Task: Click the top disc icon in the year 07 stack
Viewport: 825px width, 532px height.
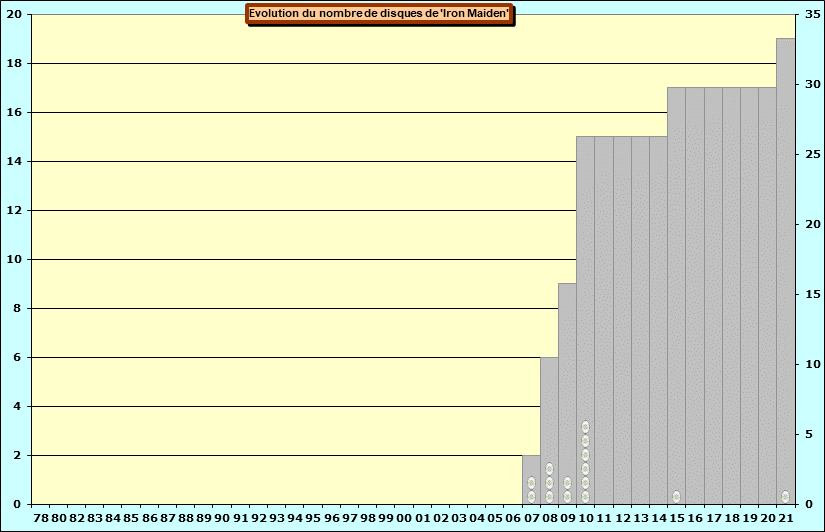Action: point(531,483)
